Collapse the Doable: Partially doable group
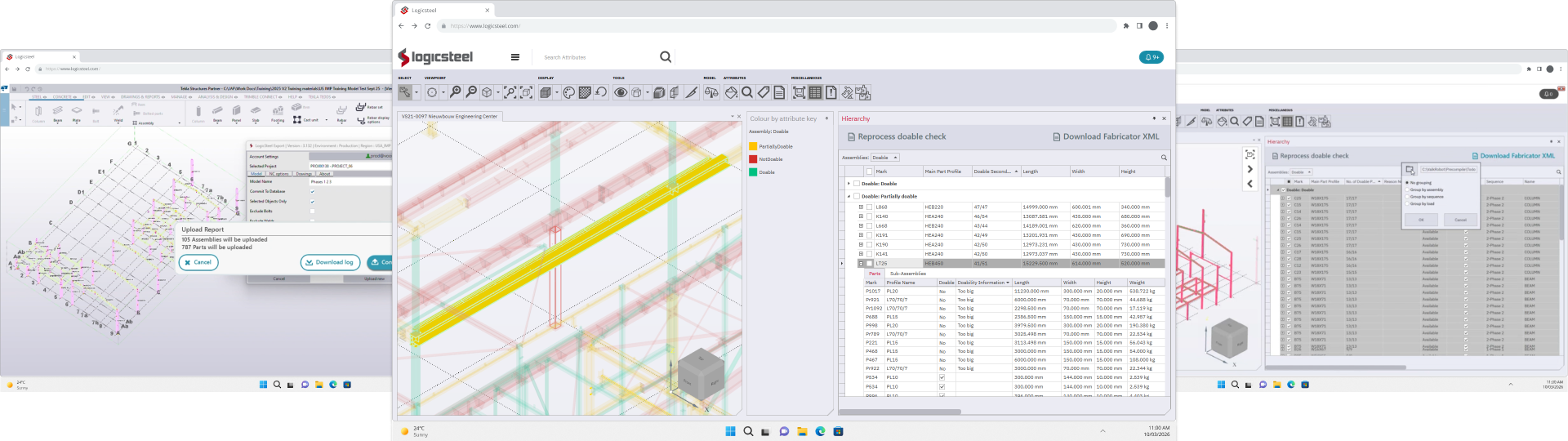Screen dimensions: 1568x441 tap(849, 197)
